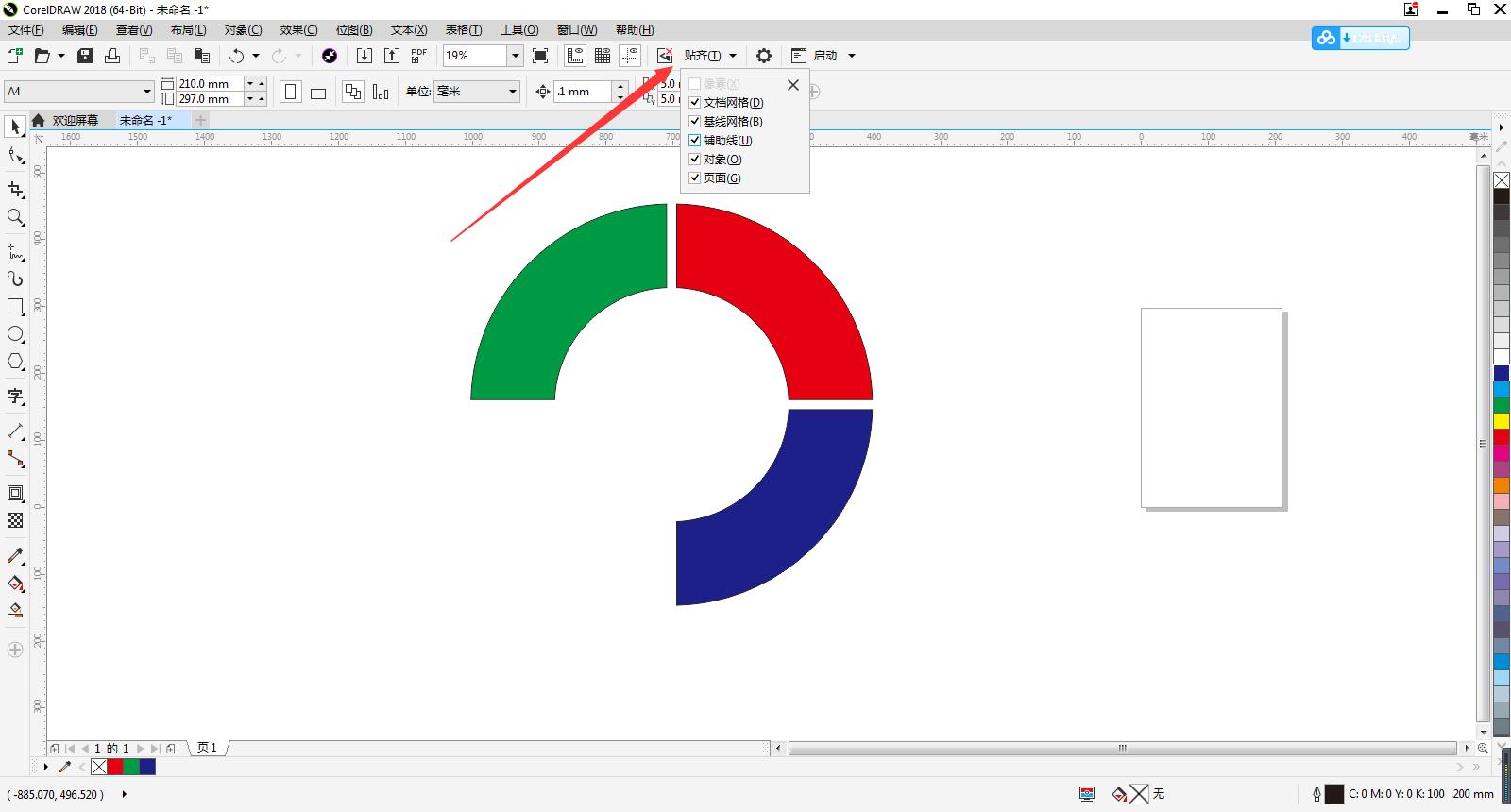This screenshot has width=1511, height=812.
Task: Toggle the 辅助线(U) checkbox
Action: [695, 140]
